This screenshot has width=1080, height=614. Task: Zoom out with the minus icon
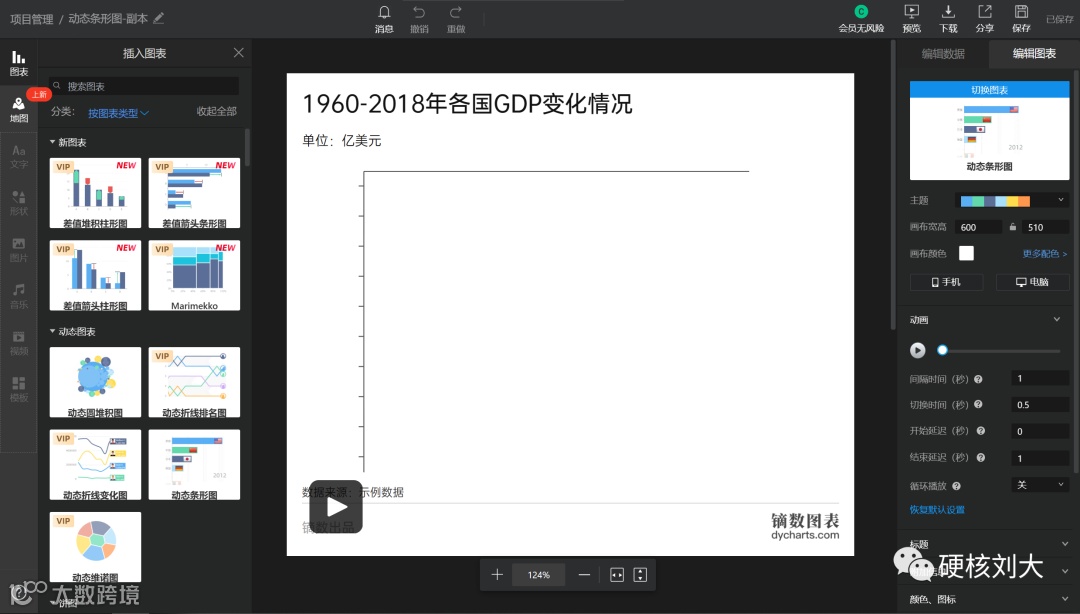(x=584, y=575)
